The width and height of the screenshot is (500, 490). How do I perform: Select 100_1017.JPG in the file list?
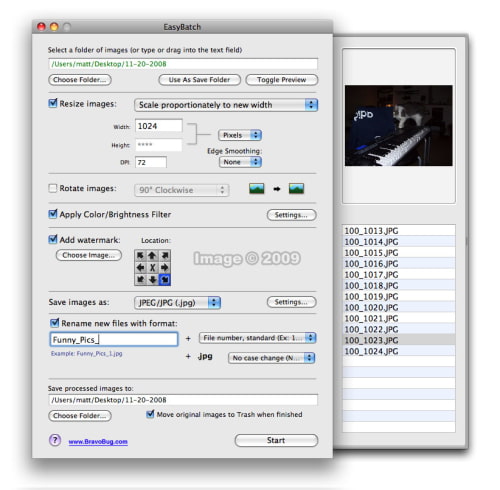399,274
